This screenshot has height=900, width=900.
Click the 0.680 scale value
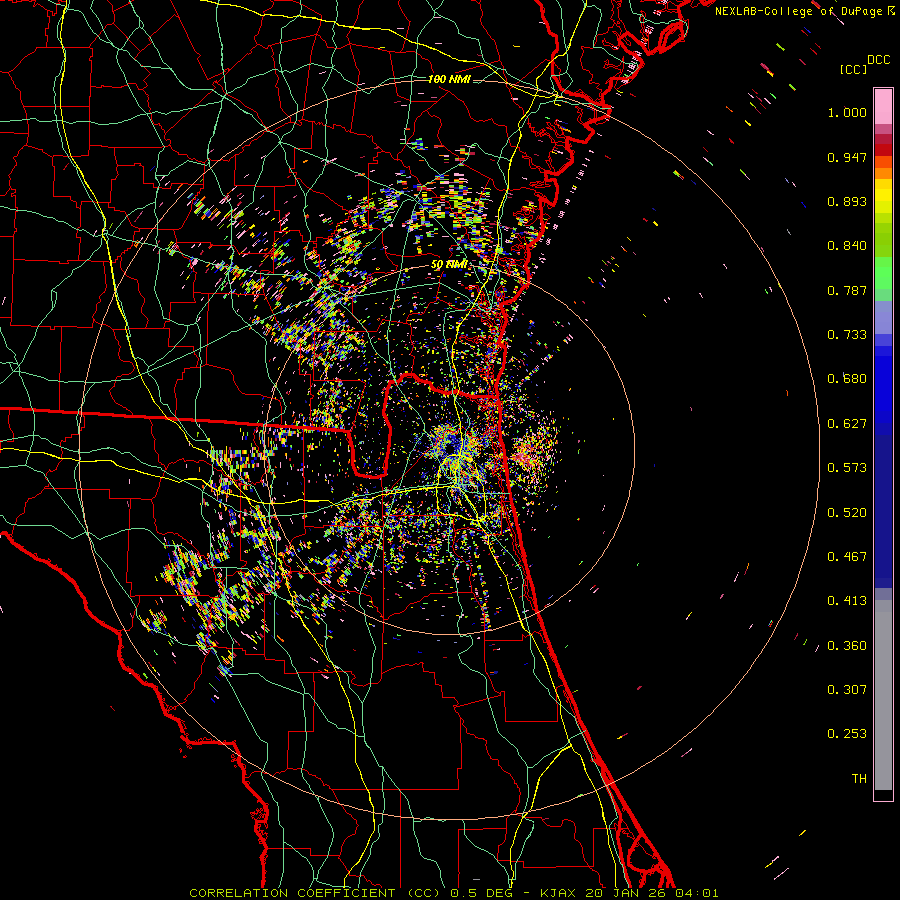click(847, 379)
